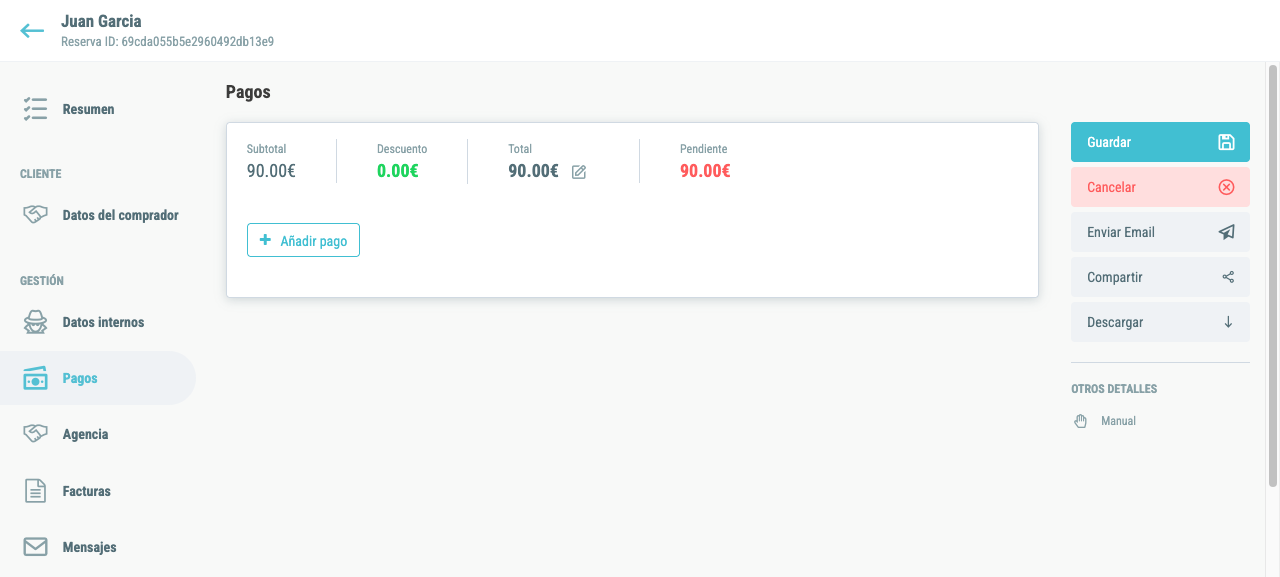This screenshot has height=577, width=1280.
Task: Edit the total with pencil icon
Action: [579, 172]
